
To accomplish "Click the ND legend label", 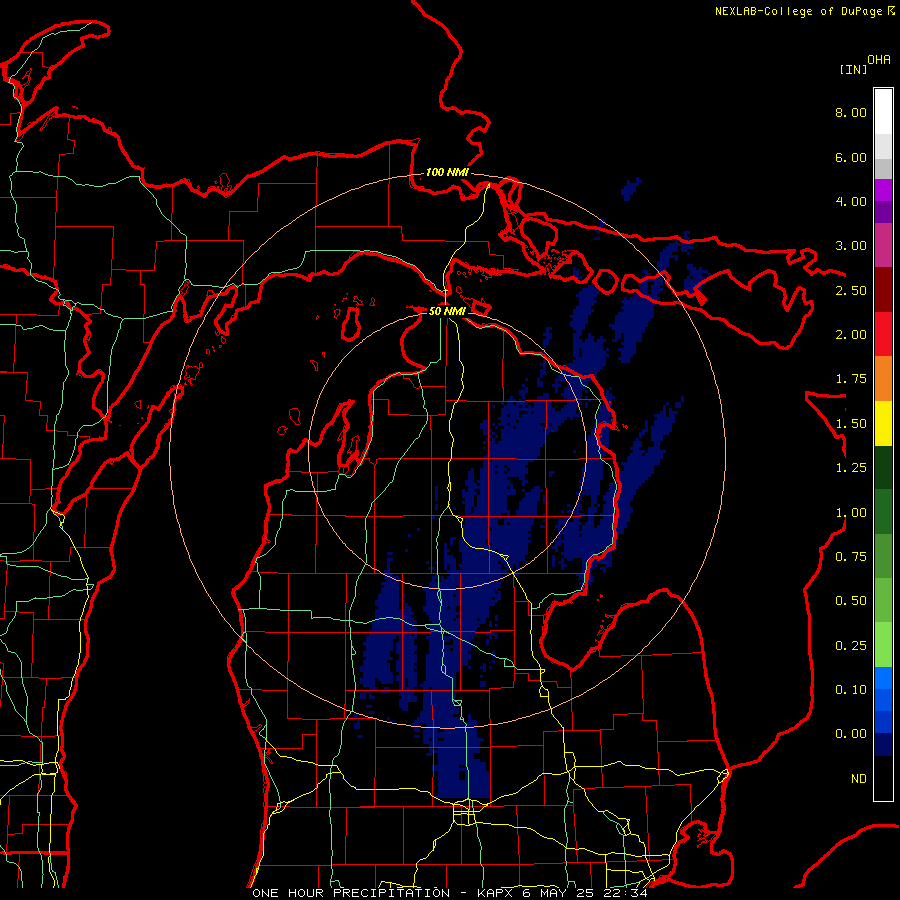I will (859, 779).
